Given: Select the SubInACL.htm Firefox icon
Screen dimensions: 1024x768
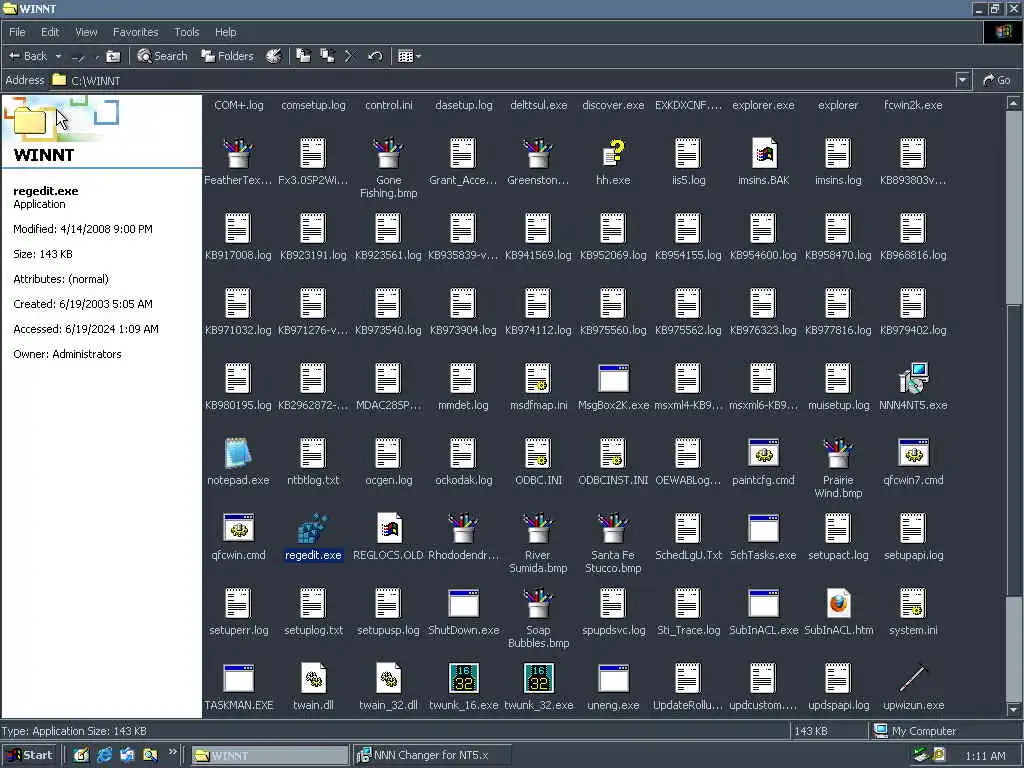Looking at the screenshot, I should [838, 603].
